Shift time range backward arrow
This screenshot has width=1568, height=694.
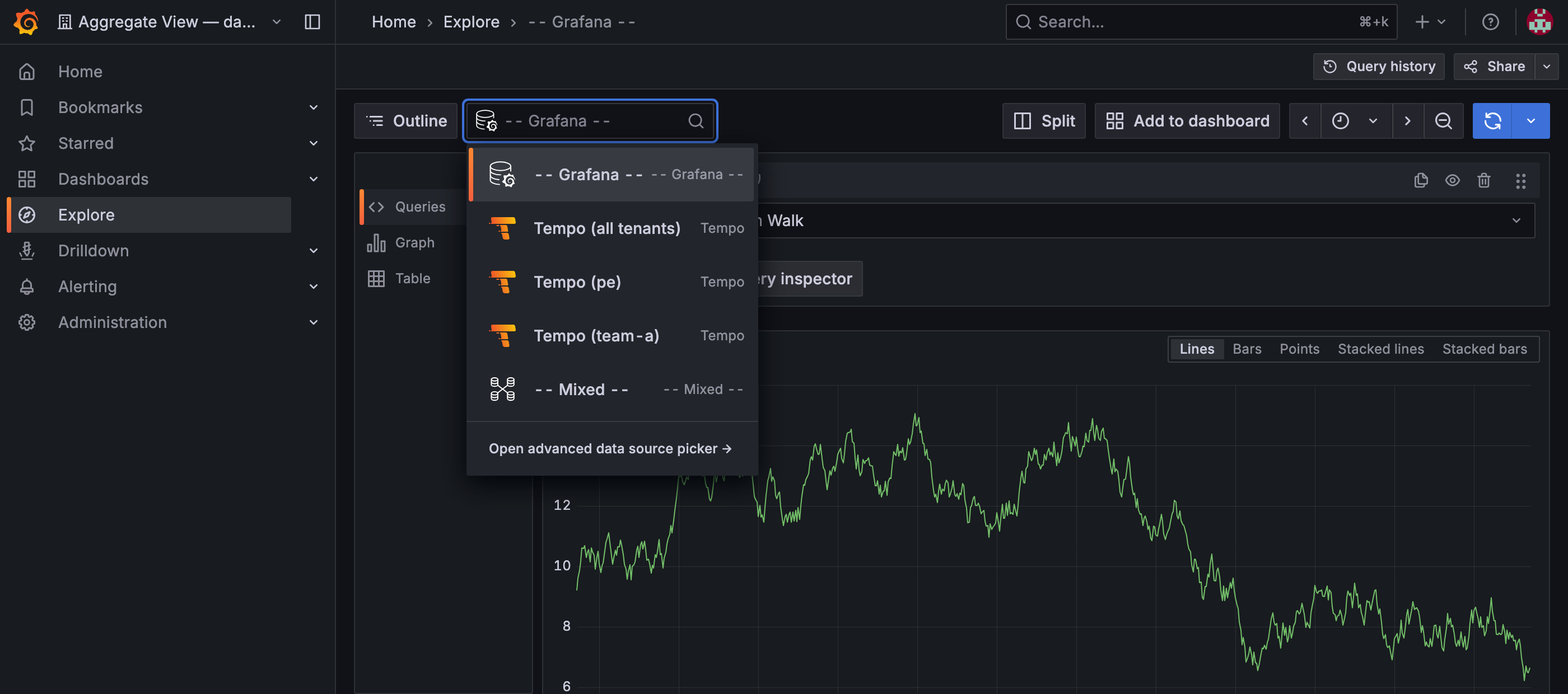pyautogui.click(x=1304, y=121)
